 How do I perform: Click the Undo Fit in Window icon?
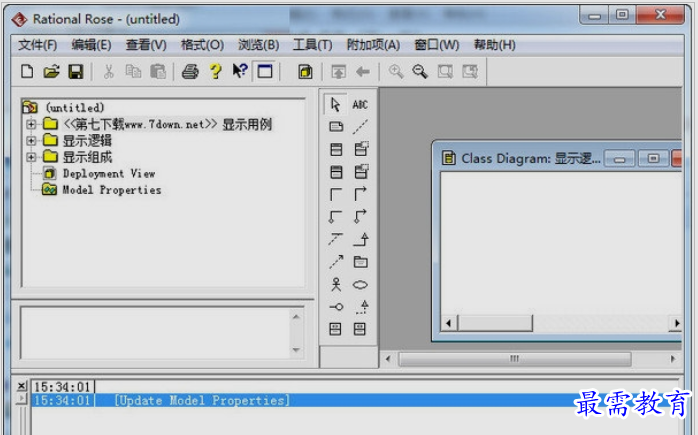click(470, 71)
